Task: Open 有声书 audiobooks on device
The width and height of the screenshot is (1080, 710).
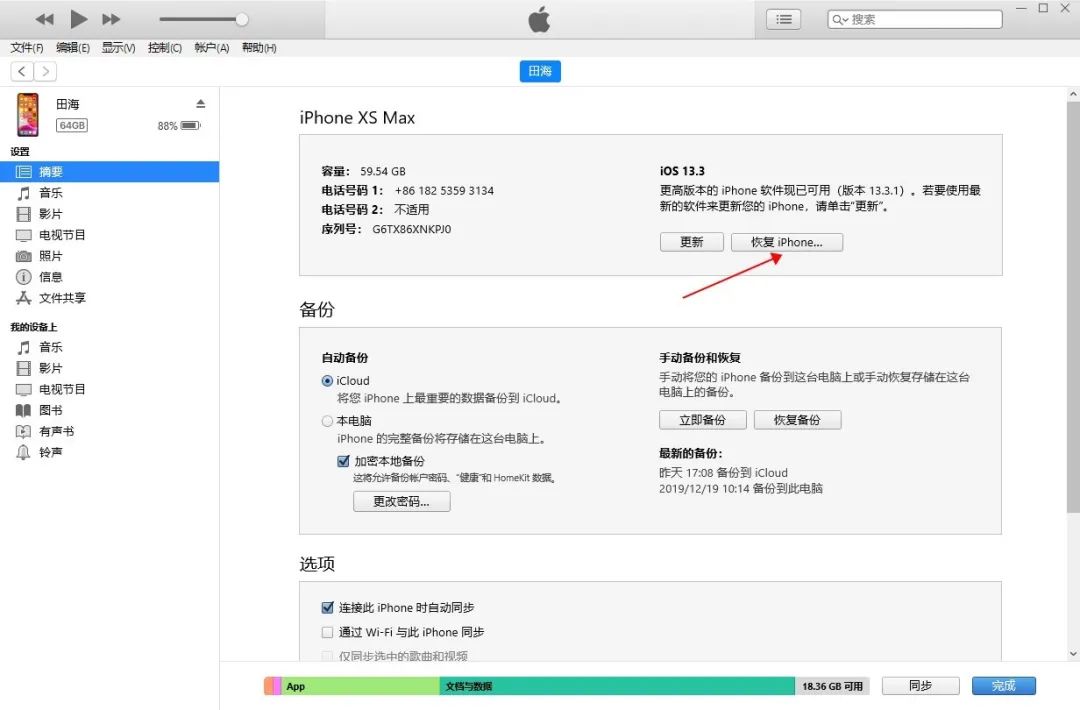Action: tap(110, 431)
